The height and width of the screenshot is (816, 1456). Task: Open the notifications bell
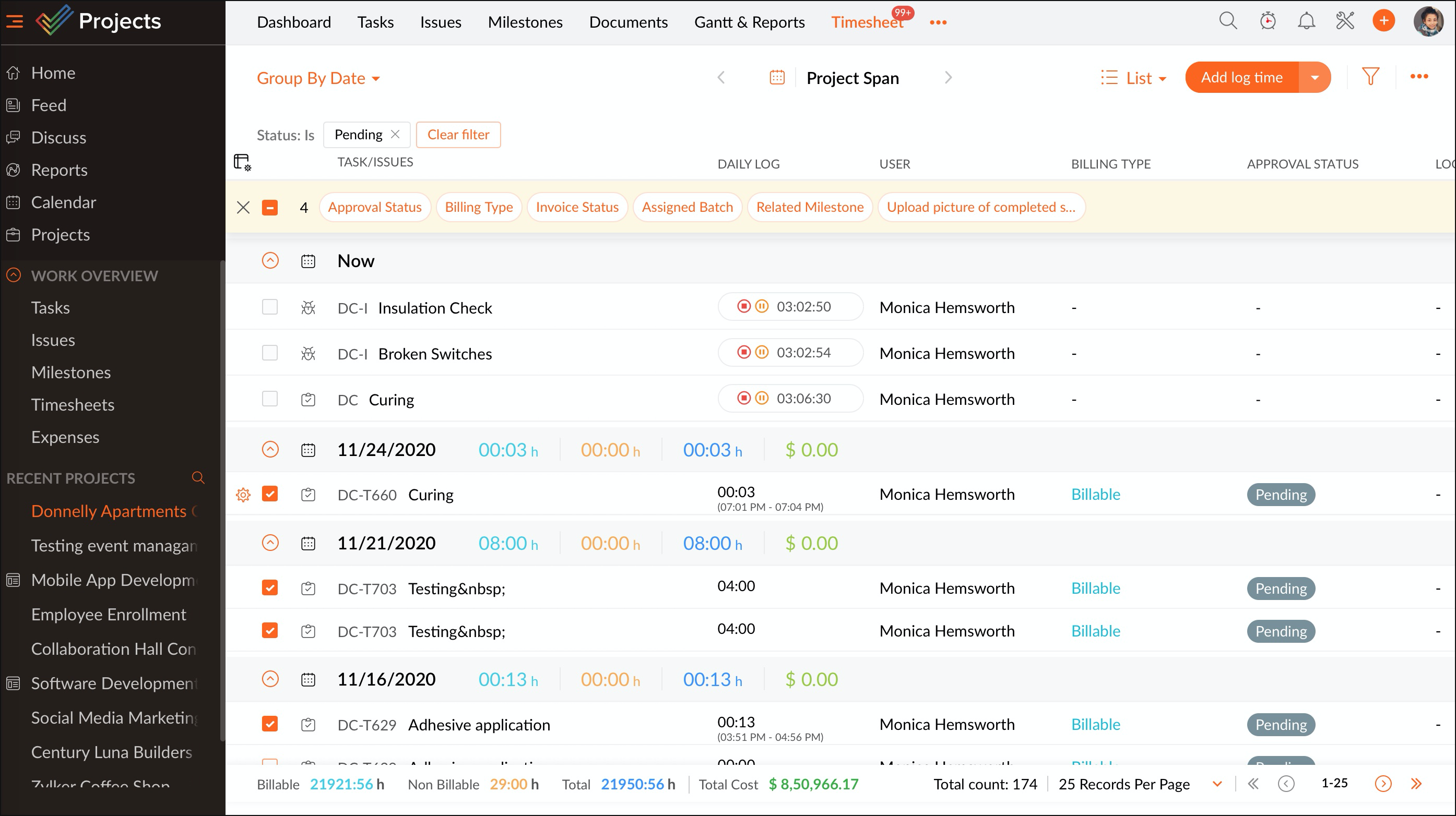click(1306, 21)
